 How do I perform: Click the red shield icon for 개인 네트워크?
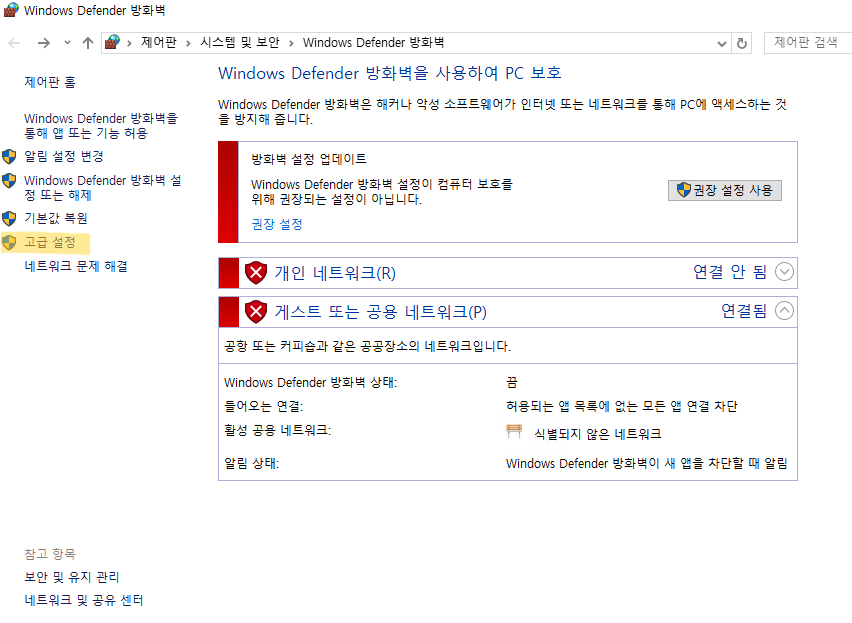[x=256, y=273]
